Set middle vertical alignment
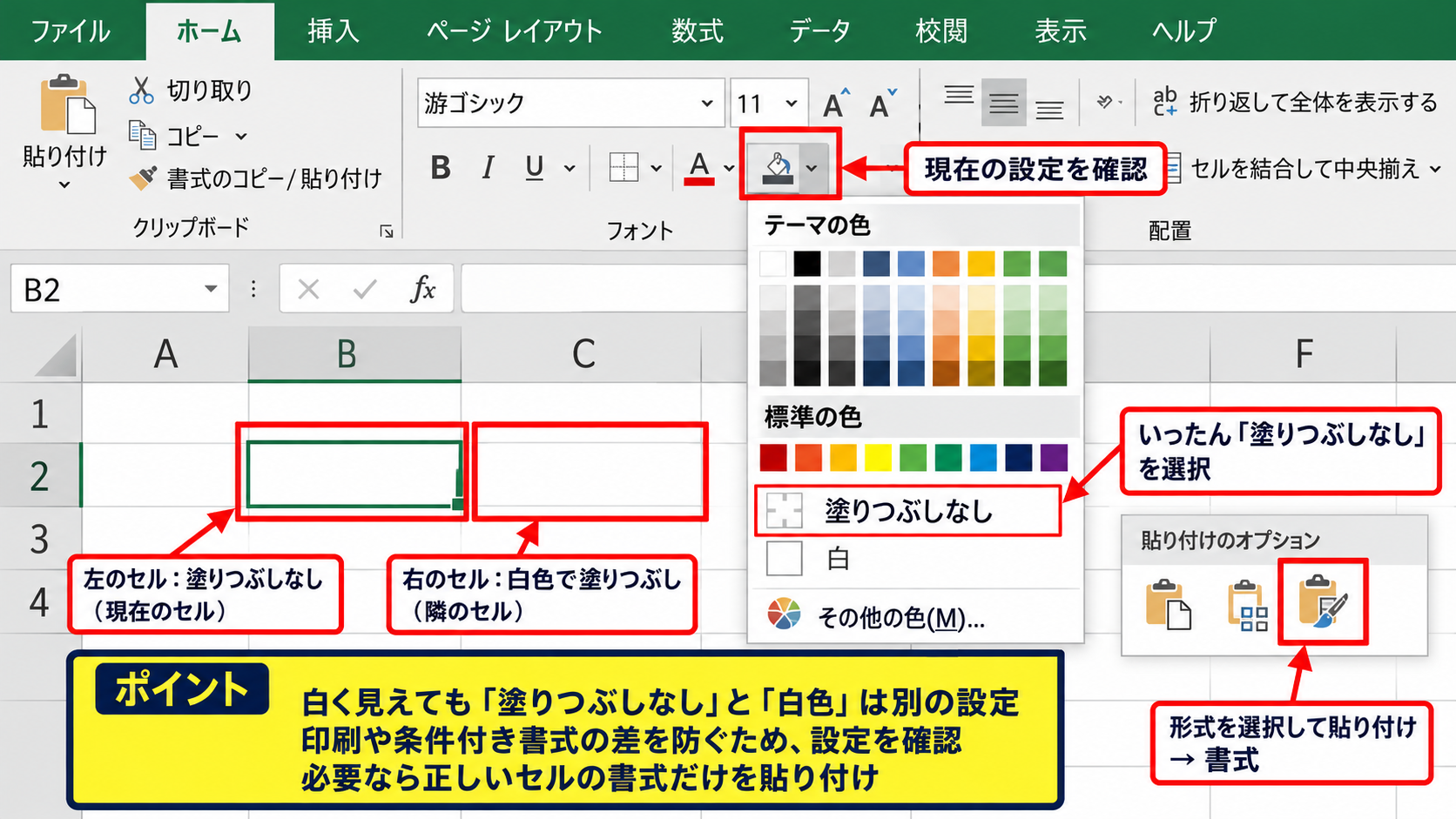The height and width of the screenshot is (819, 1456). click(1003, 104)
